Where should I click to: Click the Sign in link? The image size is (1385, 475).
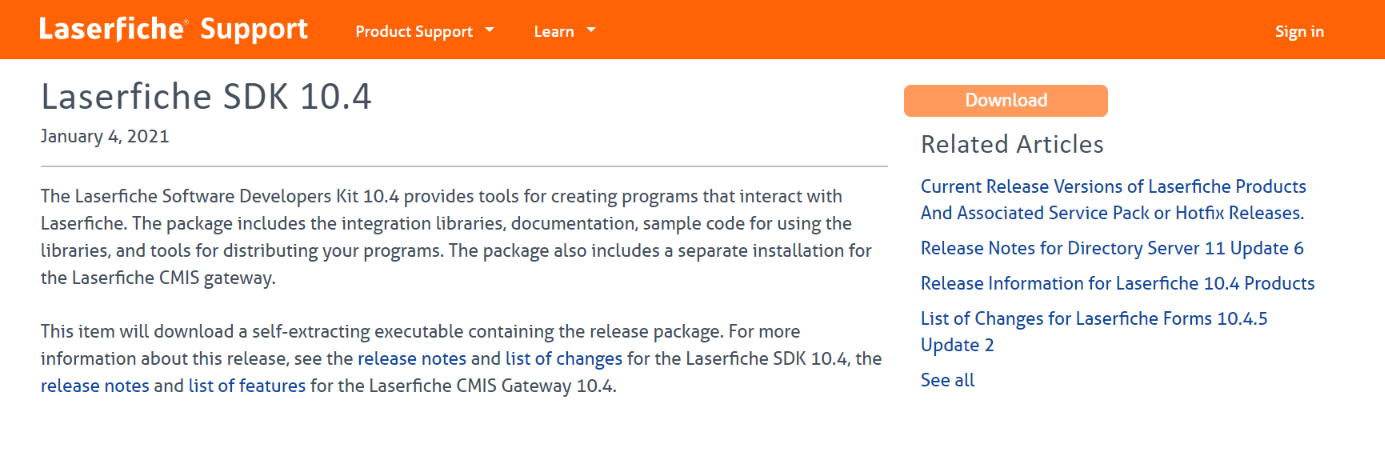(1299, 31)
